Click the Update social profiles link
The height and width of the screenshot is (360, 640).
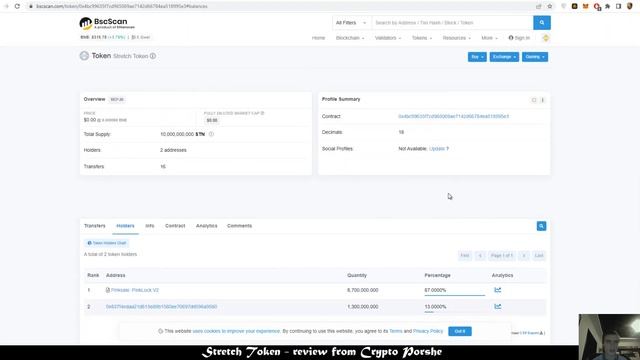pyautogui.click(x=437, y=149)
